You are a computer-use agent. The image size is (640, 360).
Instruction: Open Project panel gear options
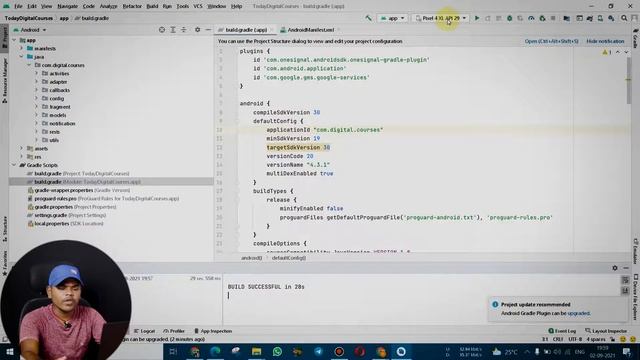click(198, 30)
